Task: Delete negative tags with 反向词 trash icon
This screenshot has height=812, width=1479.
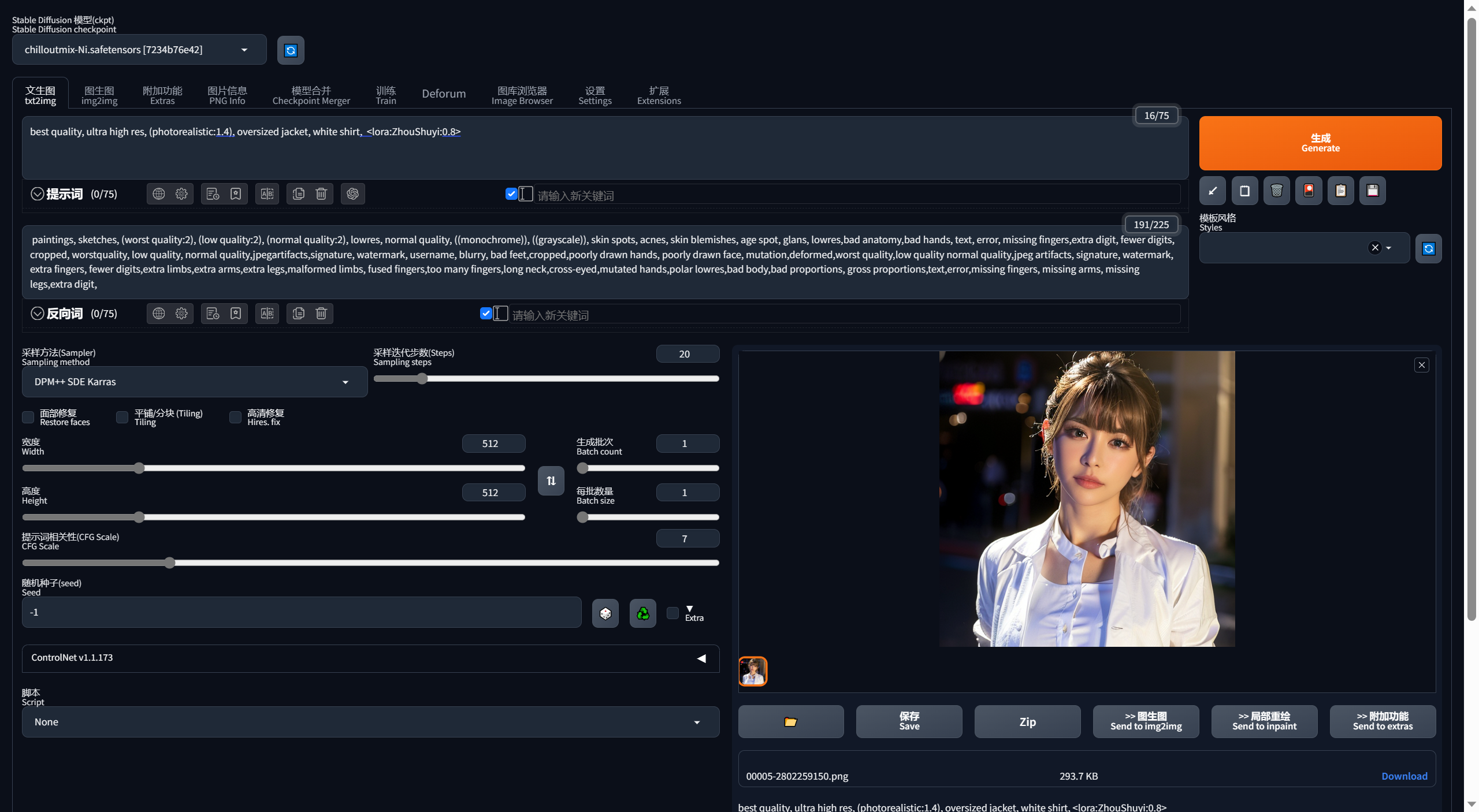Action: click(321, 314)
